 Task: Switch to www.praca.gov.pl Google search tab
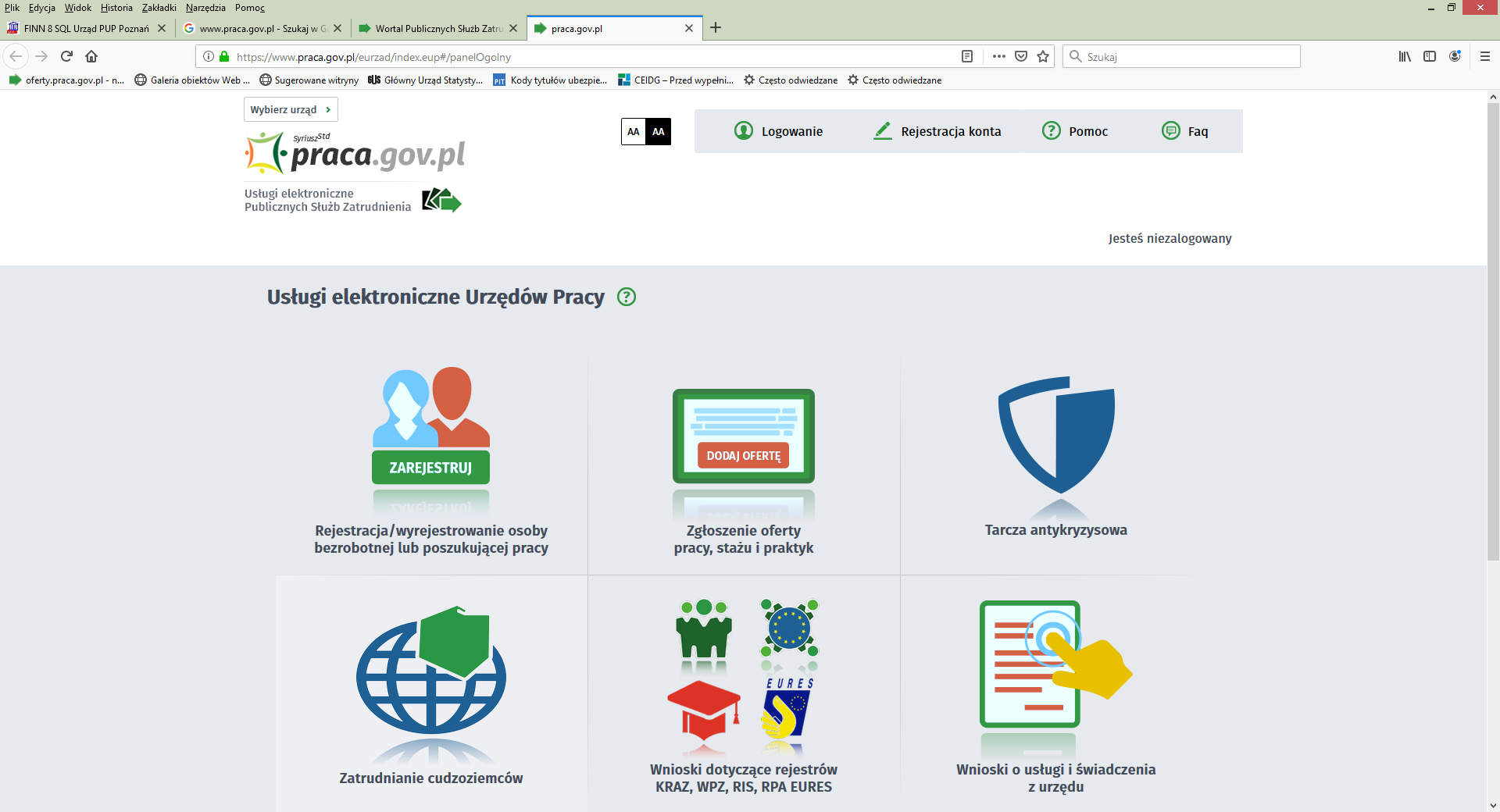262,28
